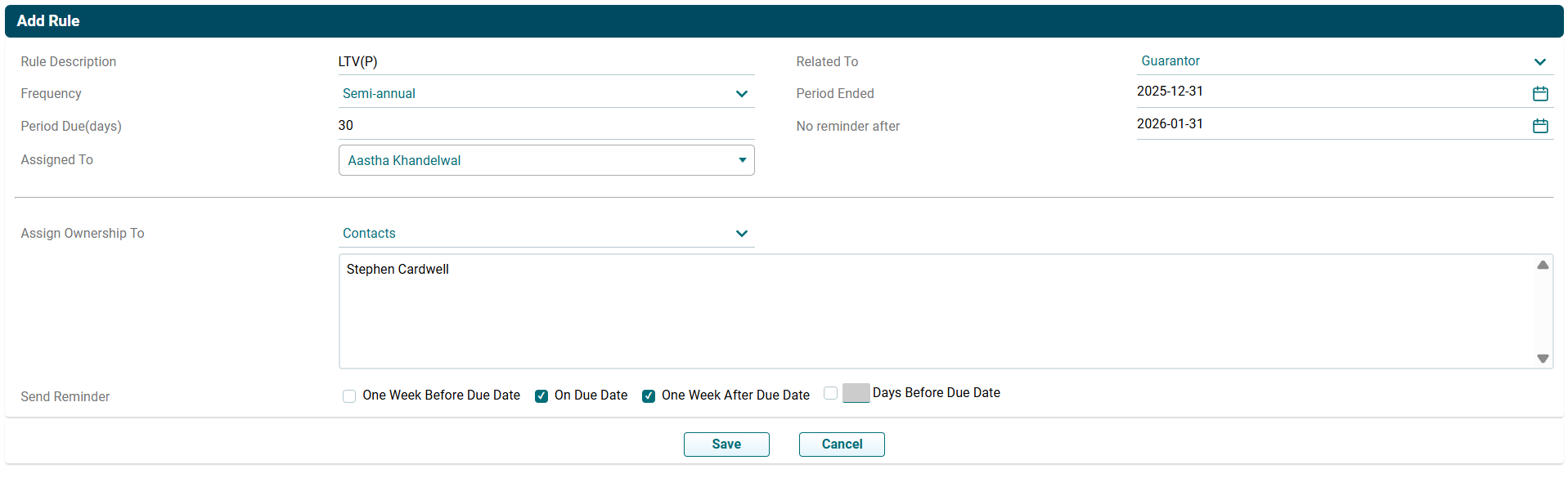Cancel adding the rule
The image size is (1568, 487).
click(841, 445)
